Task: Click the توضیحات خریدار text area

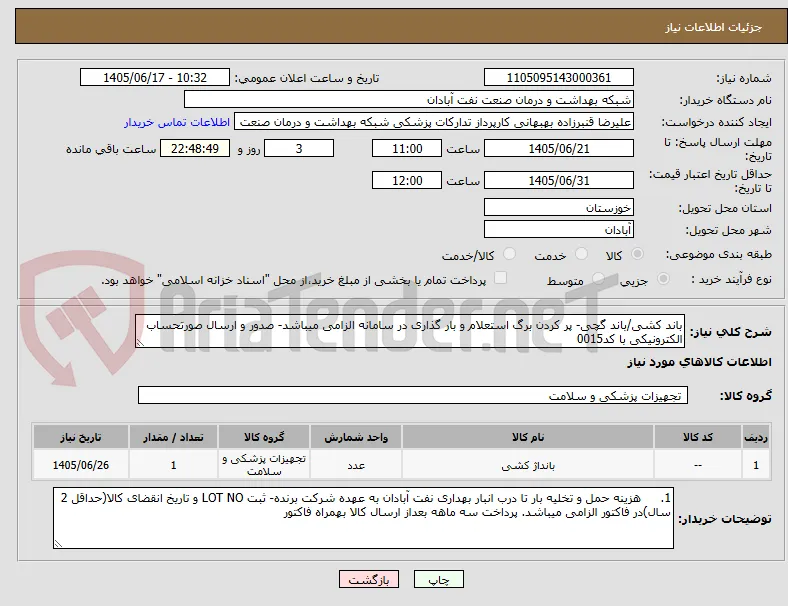Action: [x=363, y=518]
